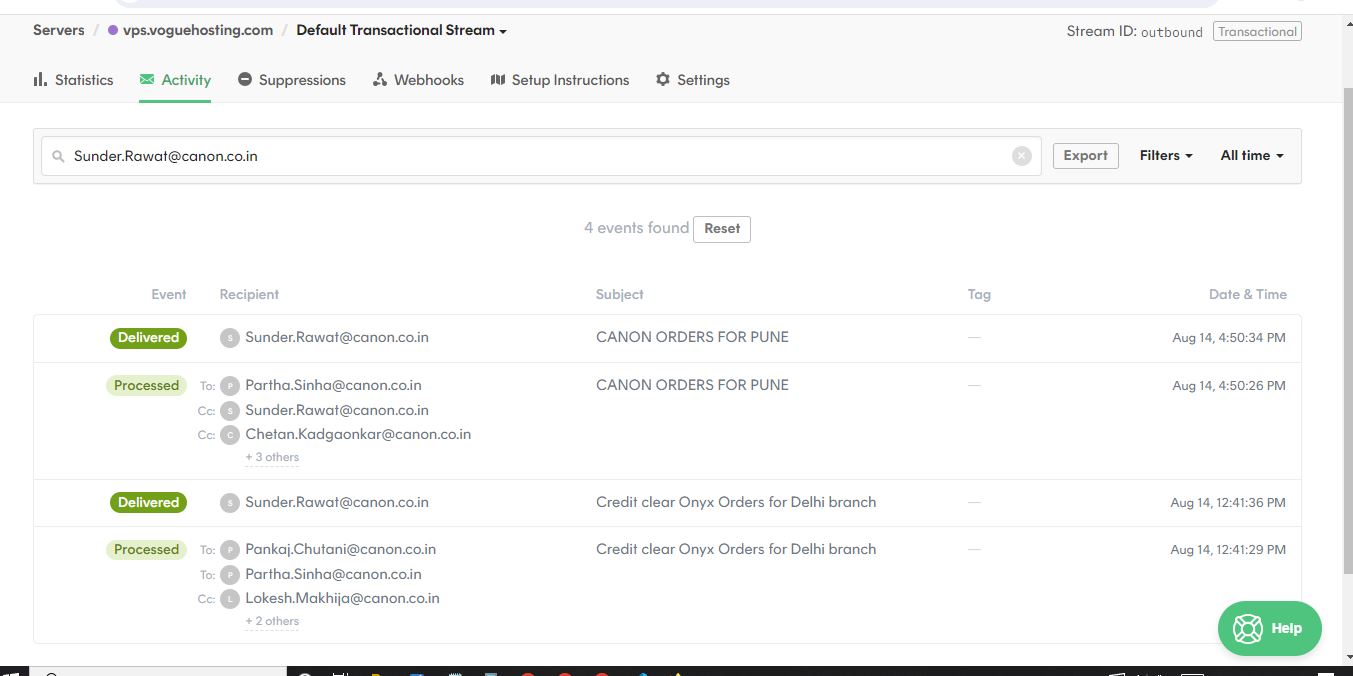Click the Setup Instructions map icon

point(498,80)
